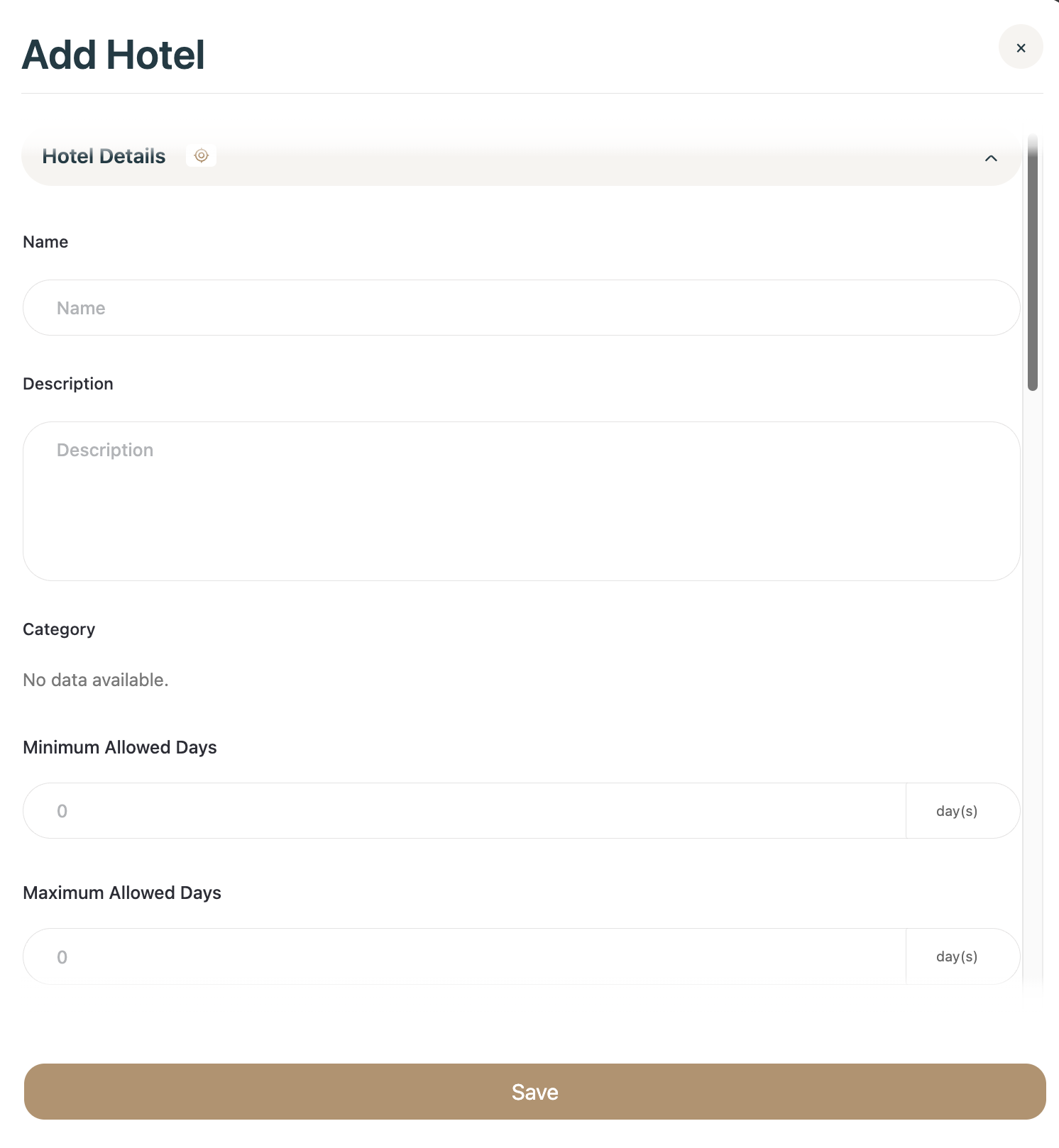
Task: Click the target icon beside Hotel Details
Action: (202, 155)
